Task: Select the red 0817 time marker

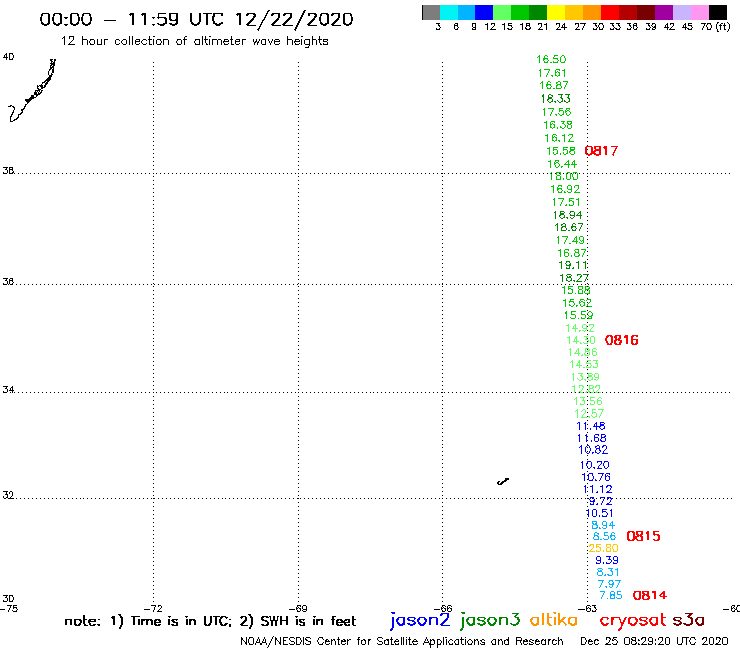Action: point(601,151)
